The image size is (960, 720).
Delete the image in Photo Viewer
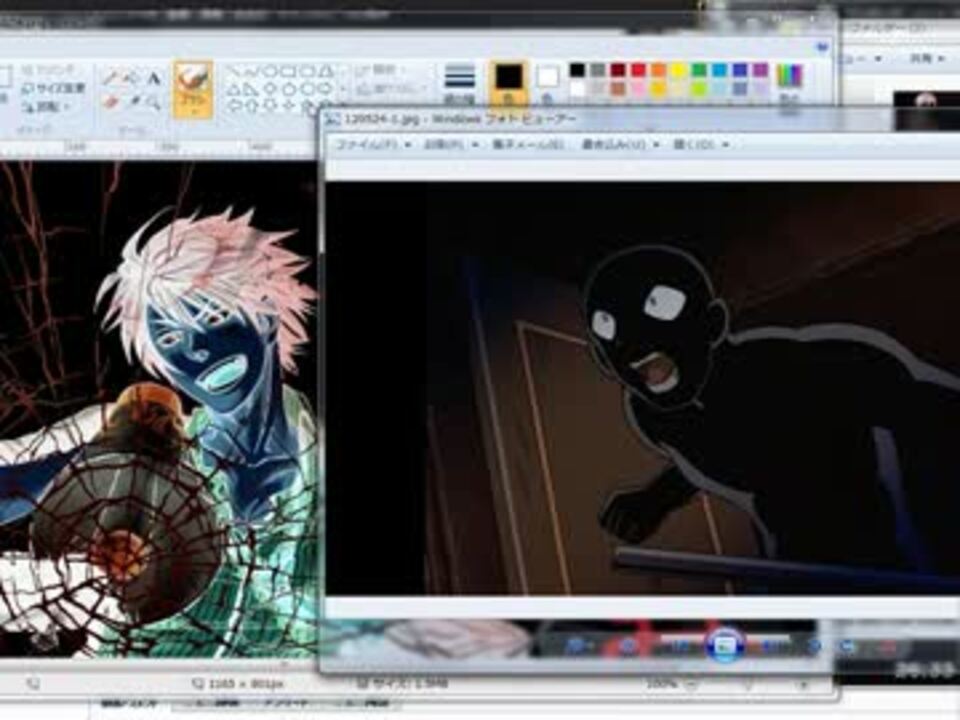coord(887,646)
